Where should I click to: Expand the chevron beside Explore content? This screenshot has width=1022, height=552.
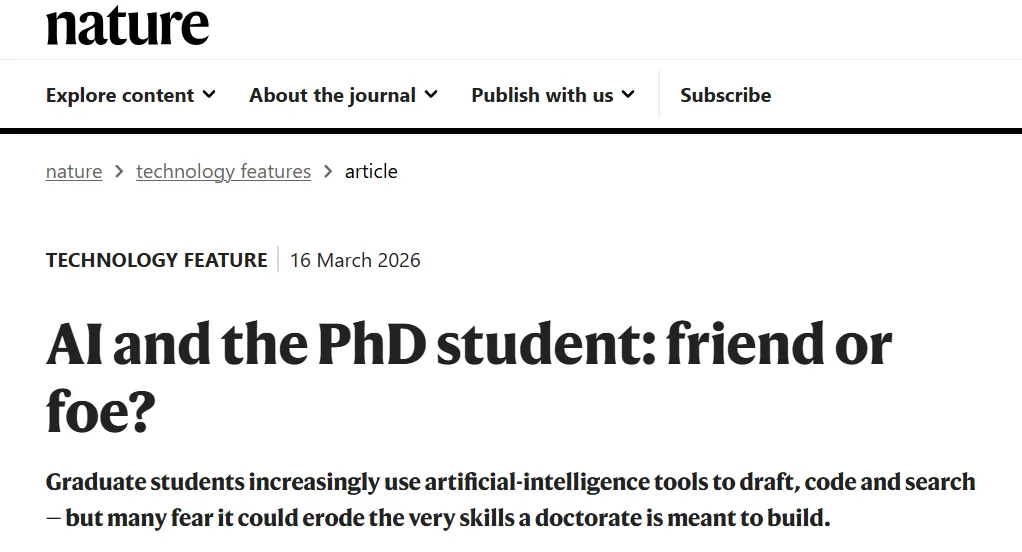coord(209,95)
